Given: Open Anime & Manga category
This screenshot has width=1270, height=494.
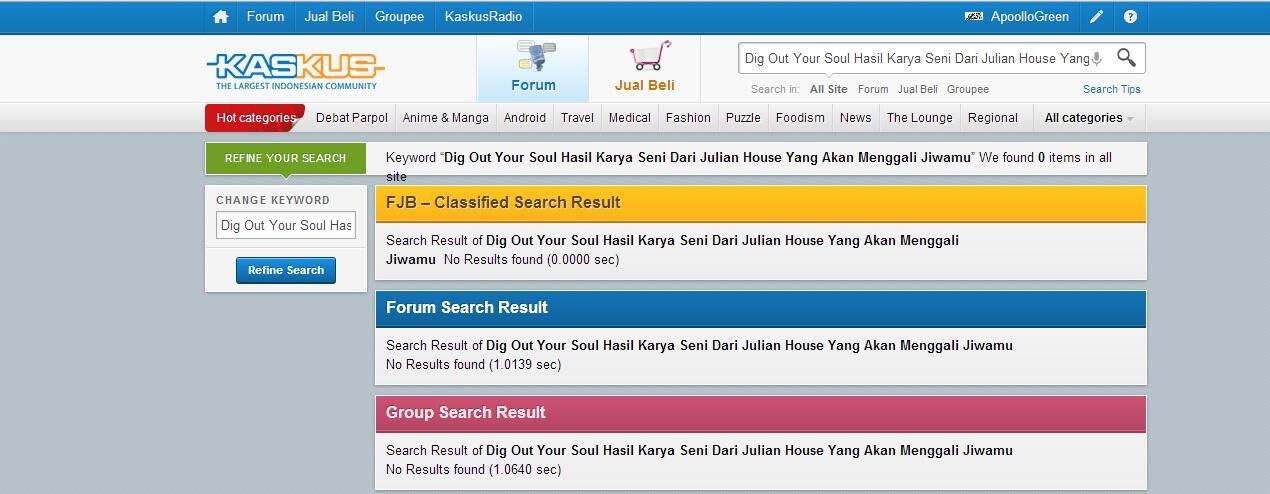Looking at the screenshot, I should coord(446,118).
